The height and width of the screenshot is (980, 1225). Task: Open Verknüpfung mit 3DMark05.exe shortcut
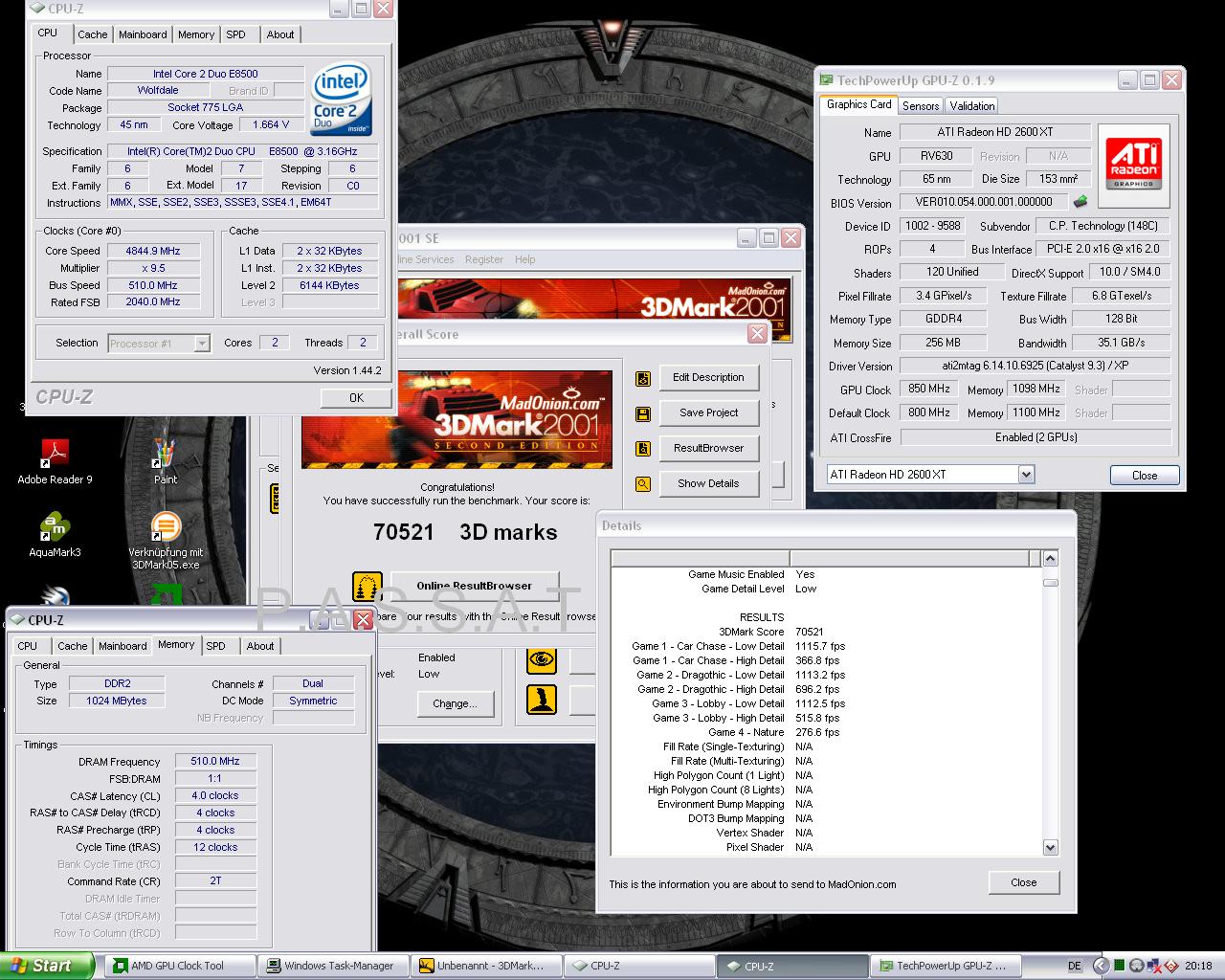click(x=166, y=541)
